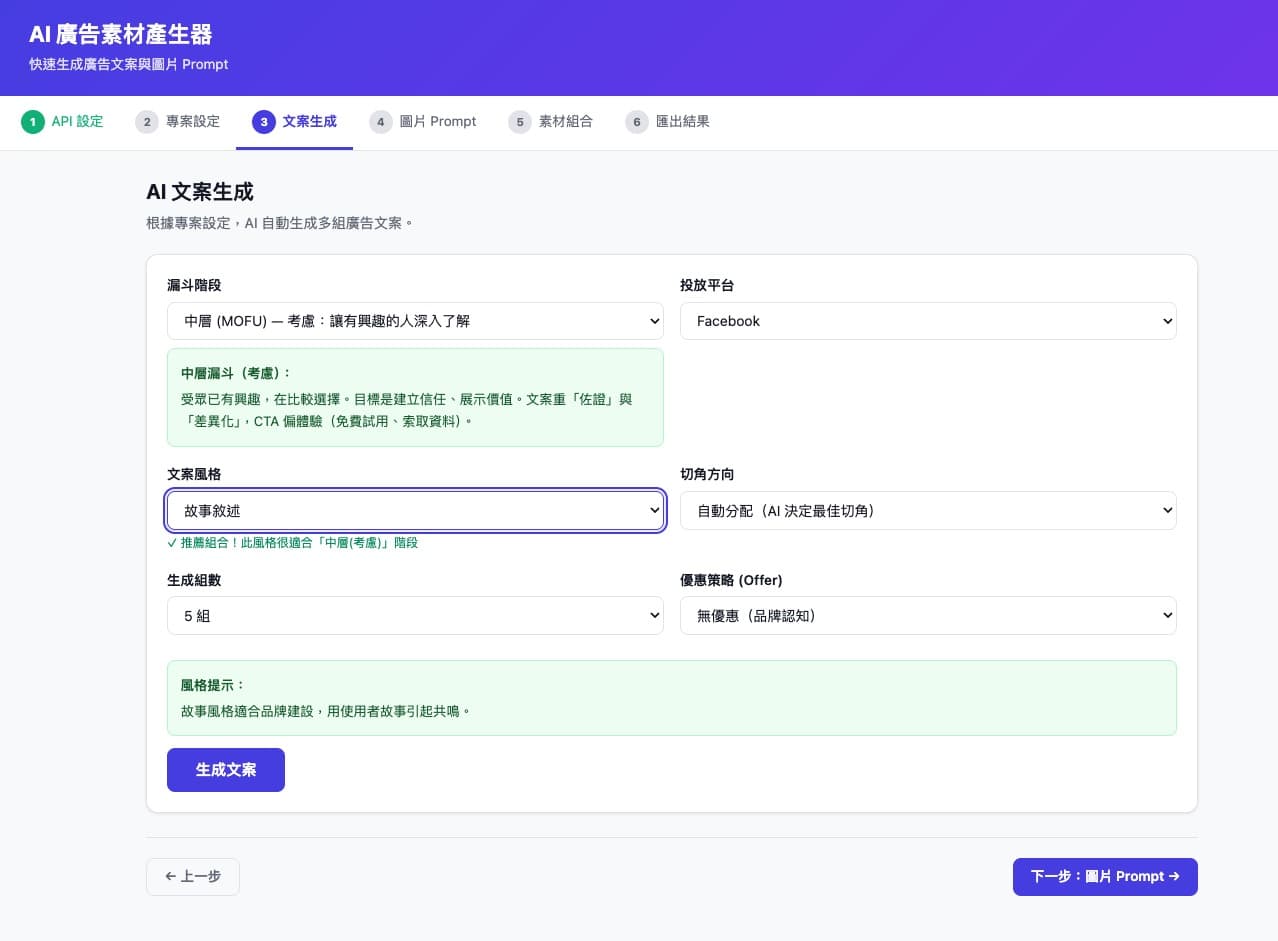Open the 切角方向 angle dropdown
1278x941 pixels.
928,510
